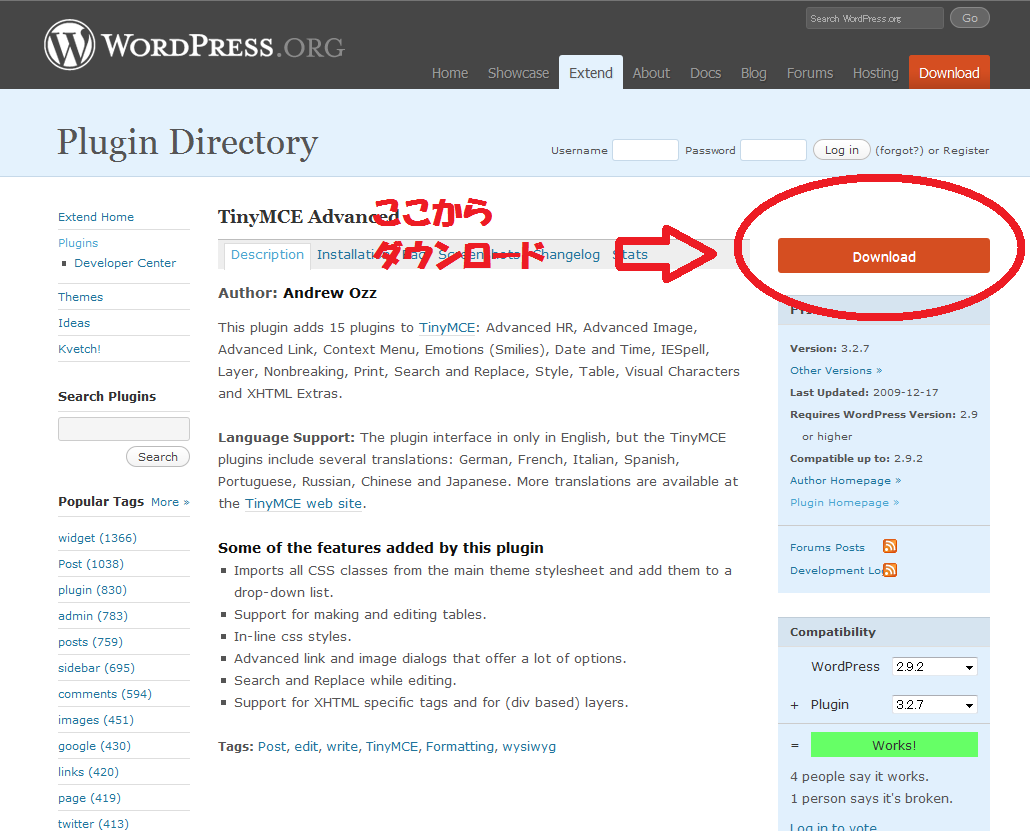Open the TinyMCE link in description

[447, 328]
